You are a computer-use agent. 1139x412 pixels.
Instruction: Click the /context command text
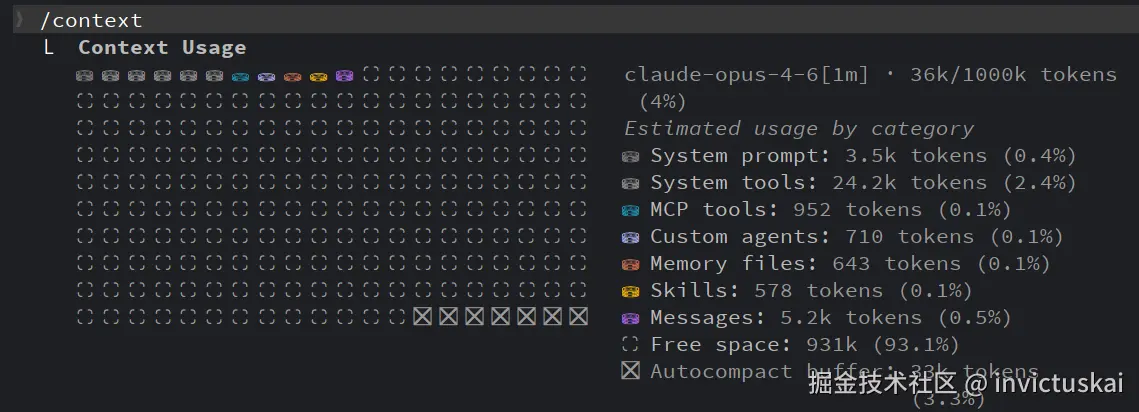pos(91,20)
